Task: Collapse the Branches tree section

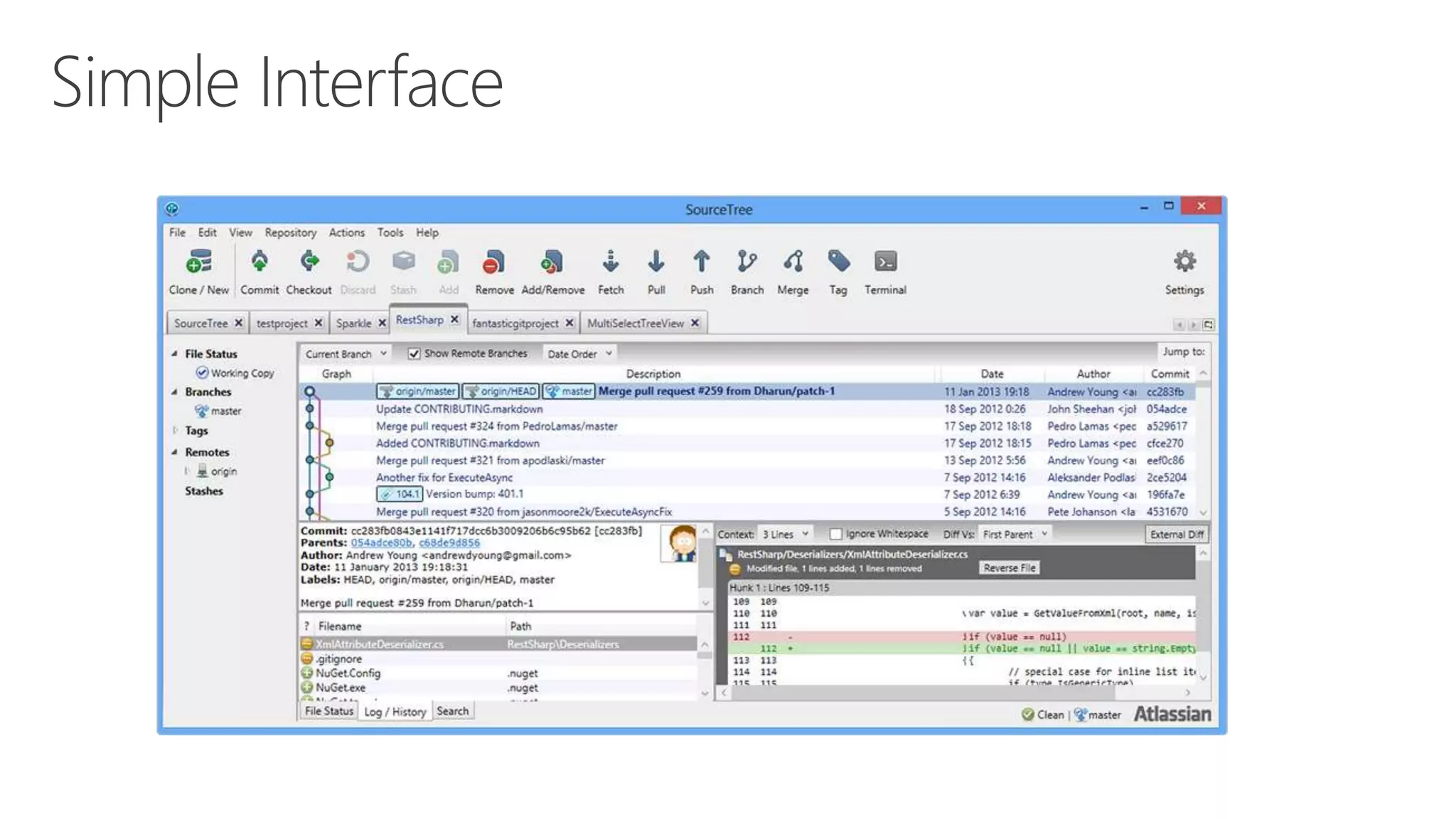Action: coord(174,392)
